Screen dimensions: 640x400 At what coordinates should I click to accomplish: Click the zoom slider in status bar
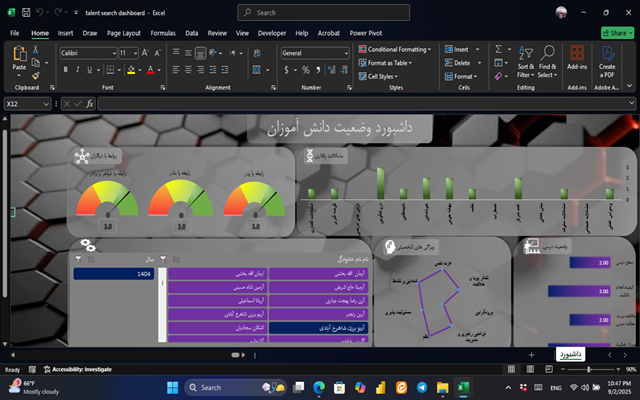click(588, 369)
